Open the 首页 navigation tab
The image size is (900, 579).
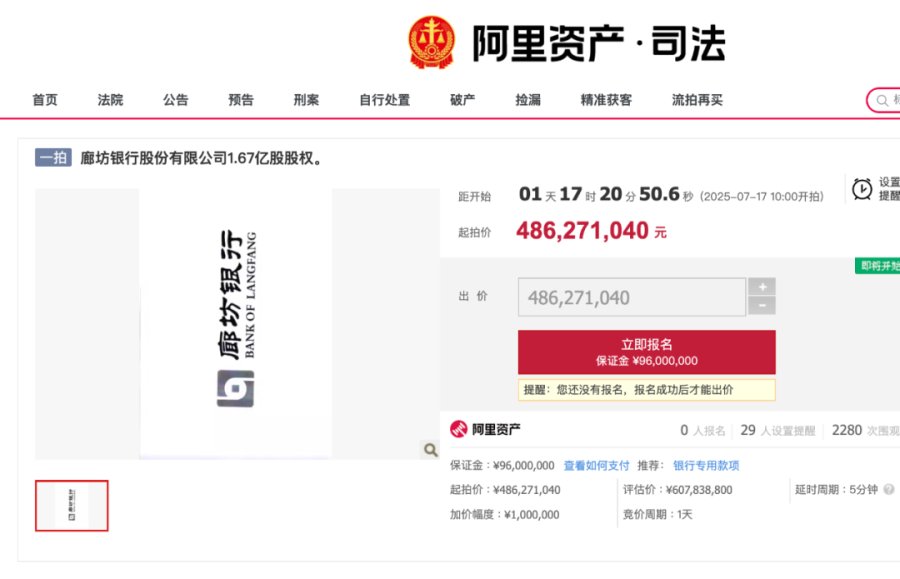45,100
